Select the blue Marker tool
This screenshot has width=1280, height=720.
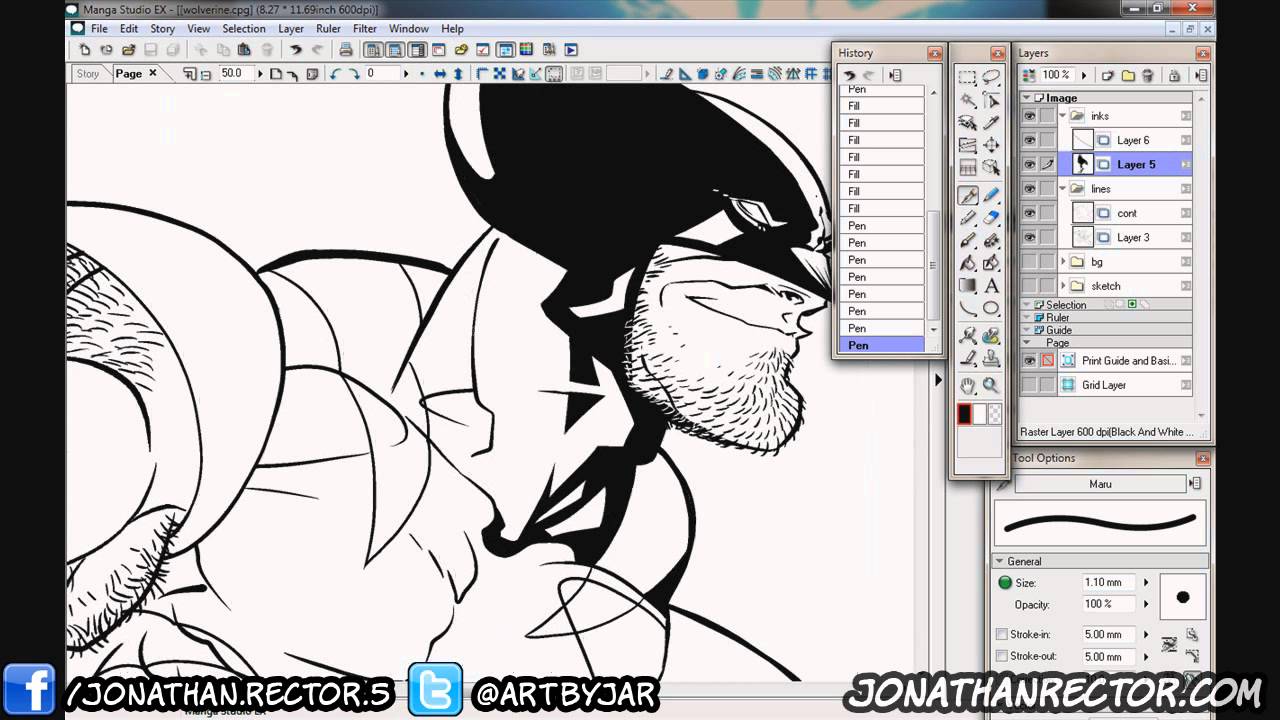(x=991, y=196)
